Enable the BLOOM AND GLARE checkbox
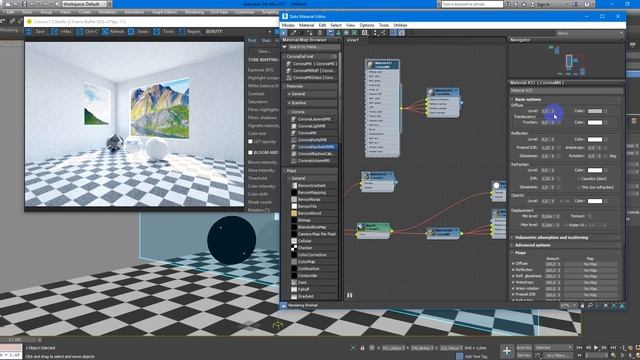The width and height of the screenshot is (640, 360). point(250,153)
